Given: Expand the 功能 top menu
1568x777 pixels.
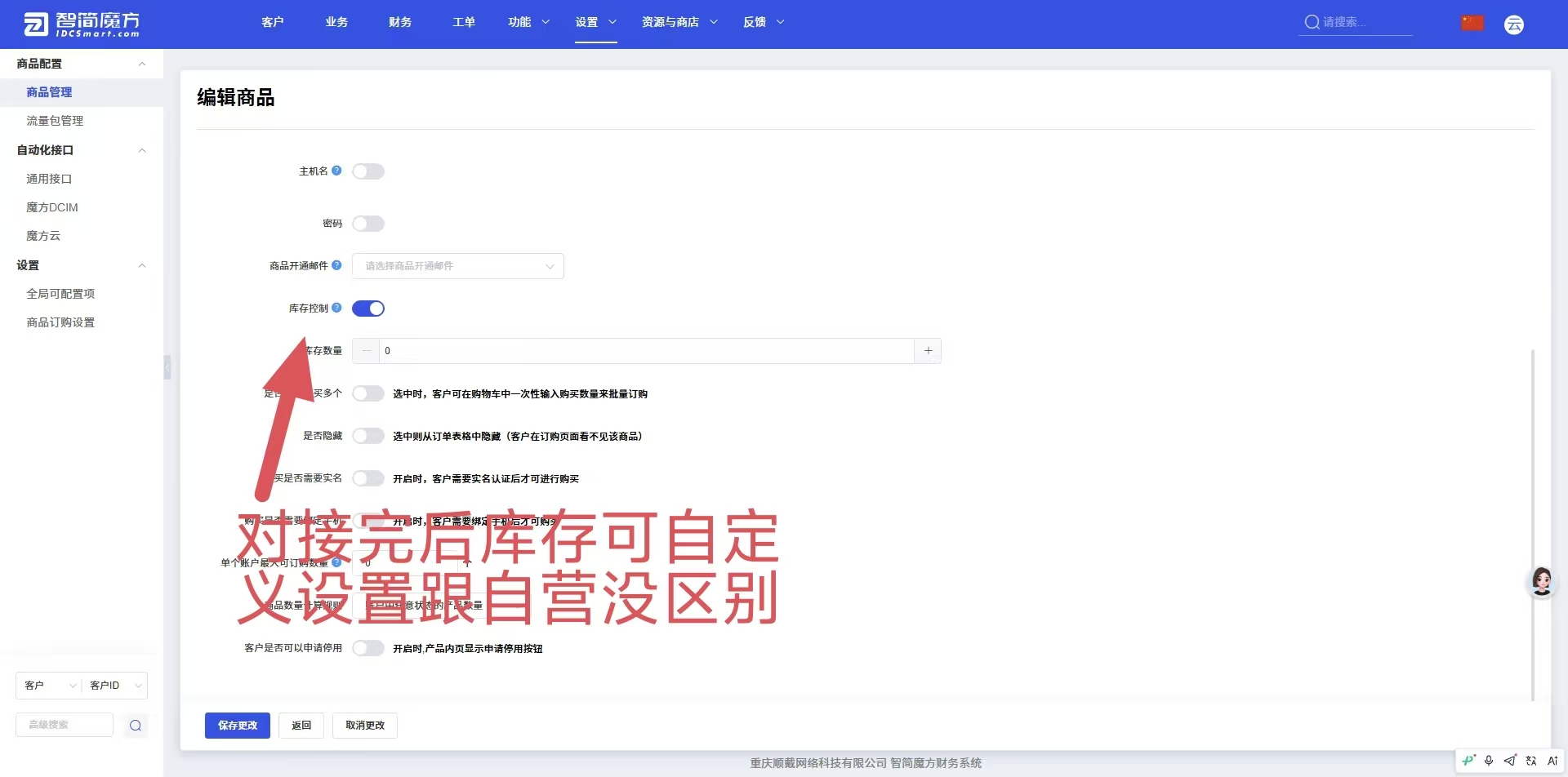Looking at the screenshot, I should click(x=528, y=22).
